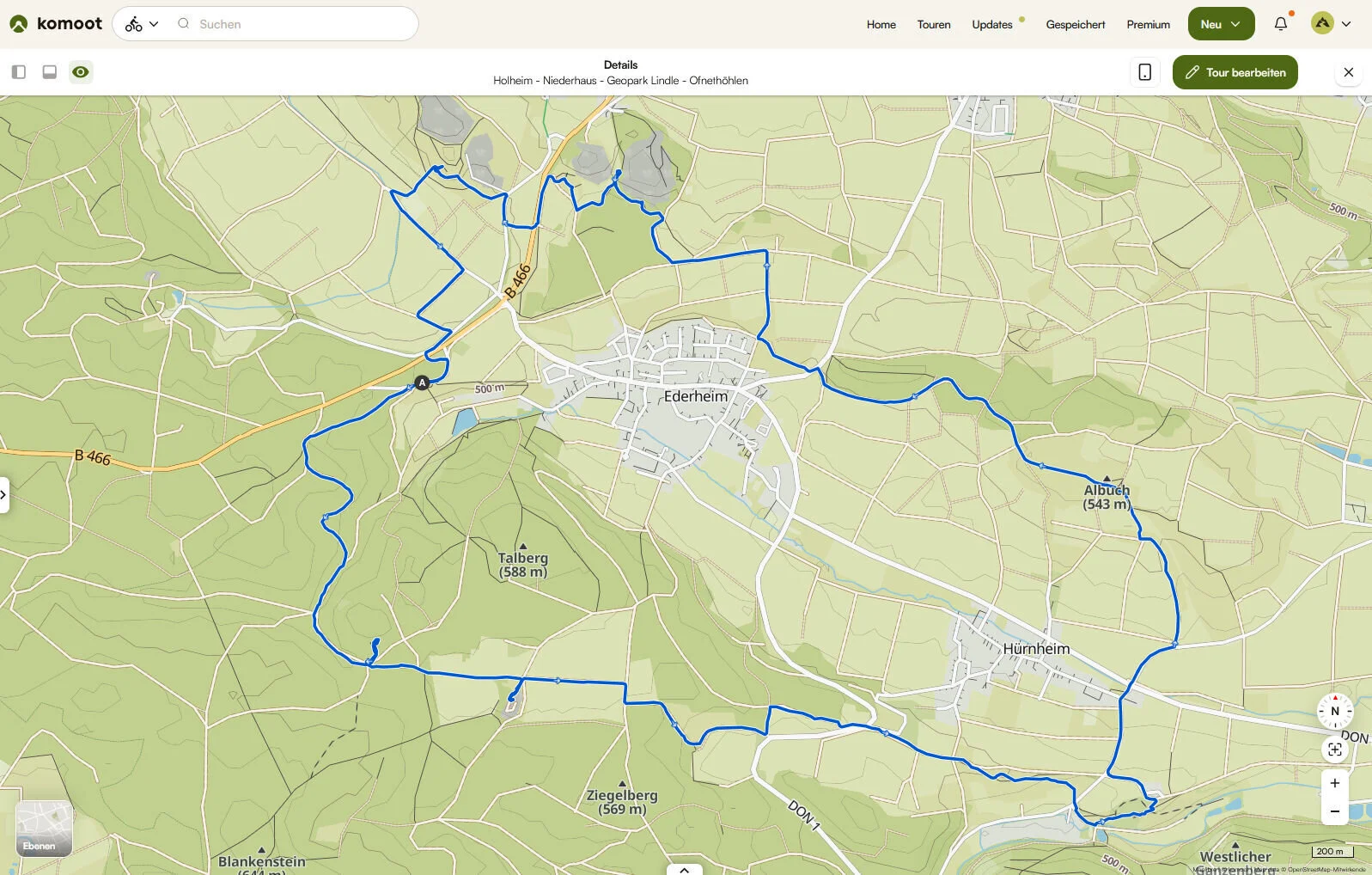Open the sport type bike dropdown
The image size is (1372, 875).
click(142, 24)
